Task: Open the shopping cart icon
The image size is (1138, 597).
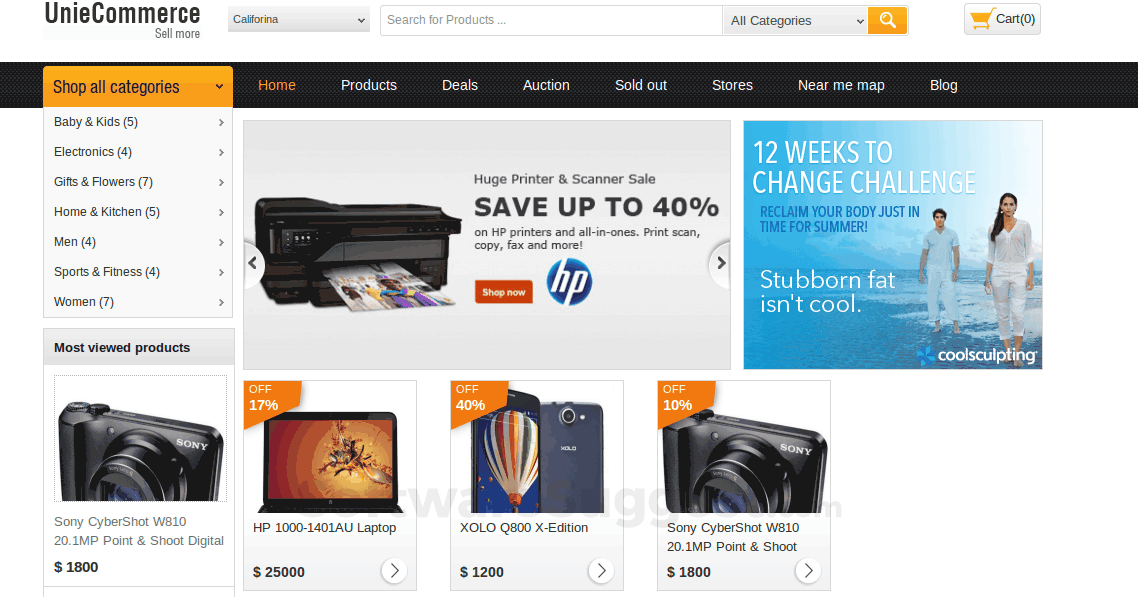Action: [x=981, y=19]
